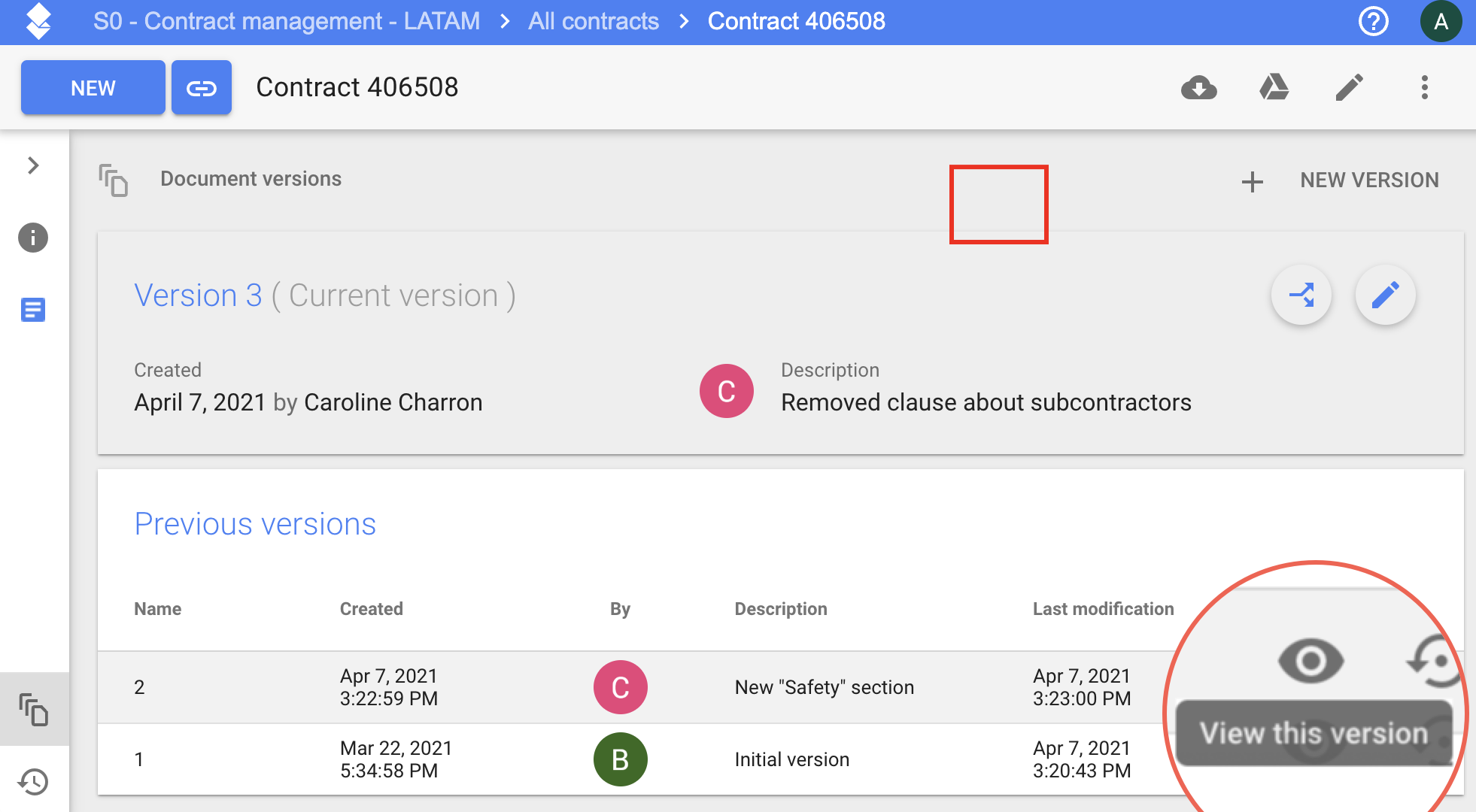Viewport: 1476px width, 812px height.
Task: Click the restore version icon
Action: click(x=1434, y=661)
